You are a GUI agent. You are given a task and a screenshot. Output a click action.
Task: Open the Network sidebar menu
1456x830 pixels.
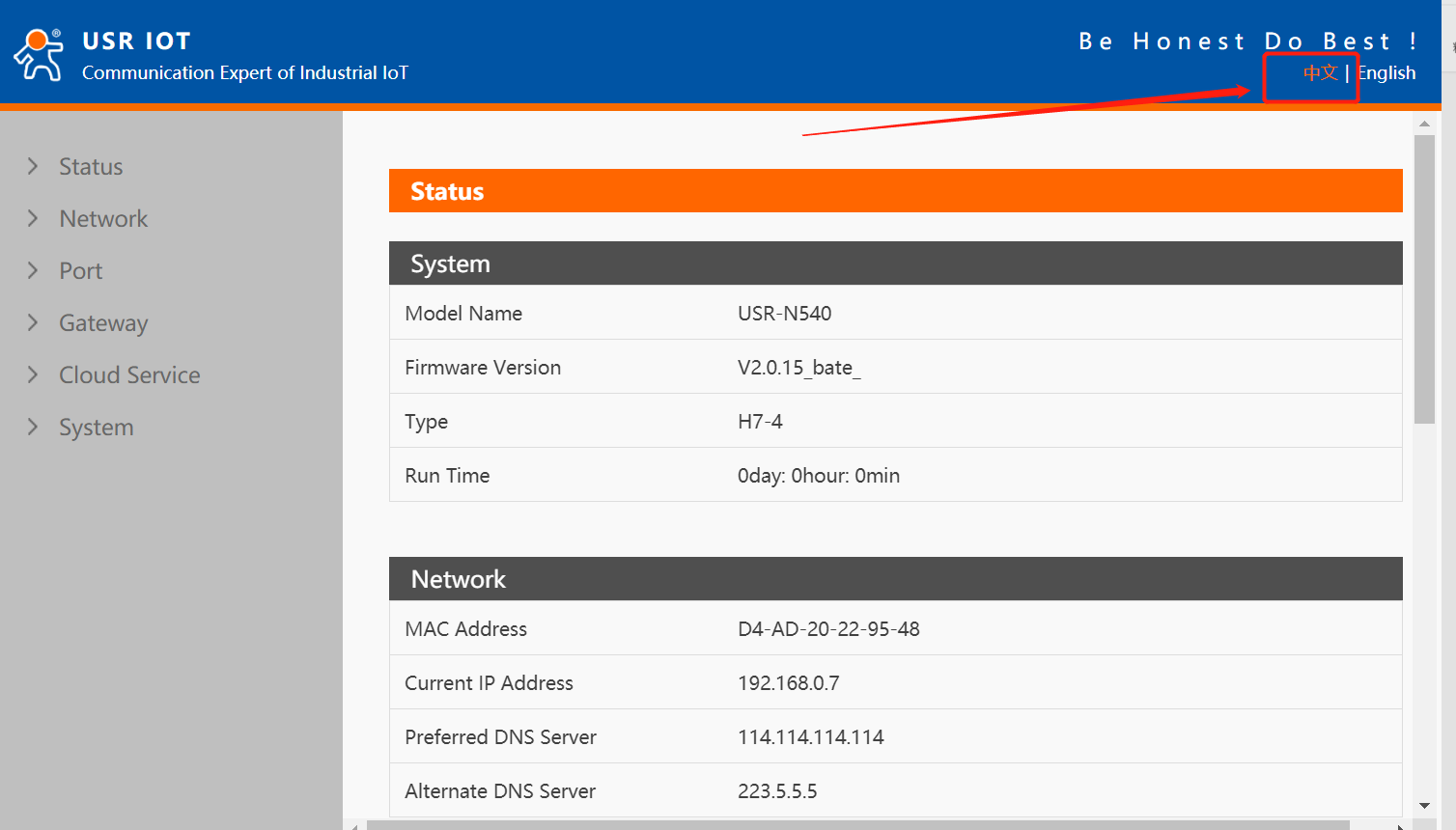103,219
